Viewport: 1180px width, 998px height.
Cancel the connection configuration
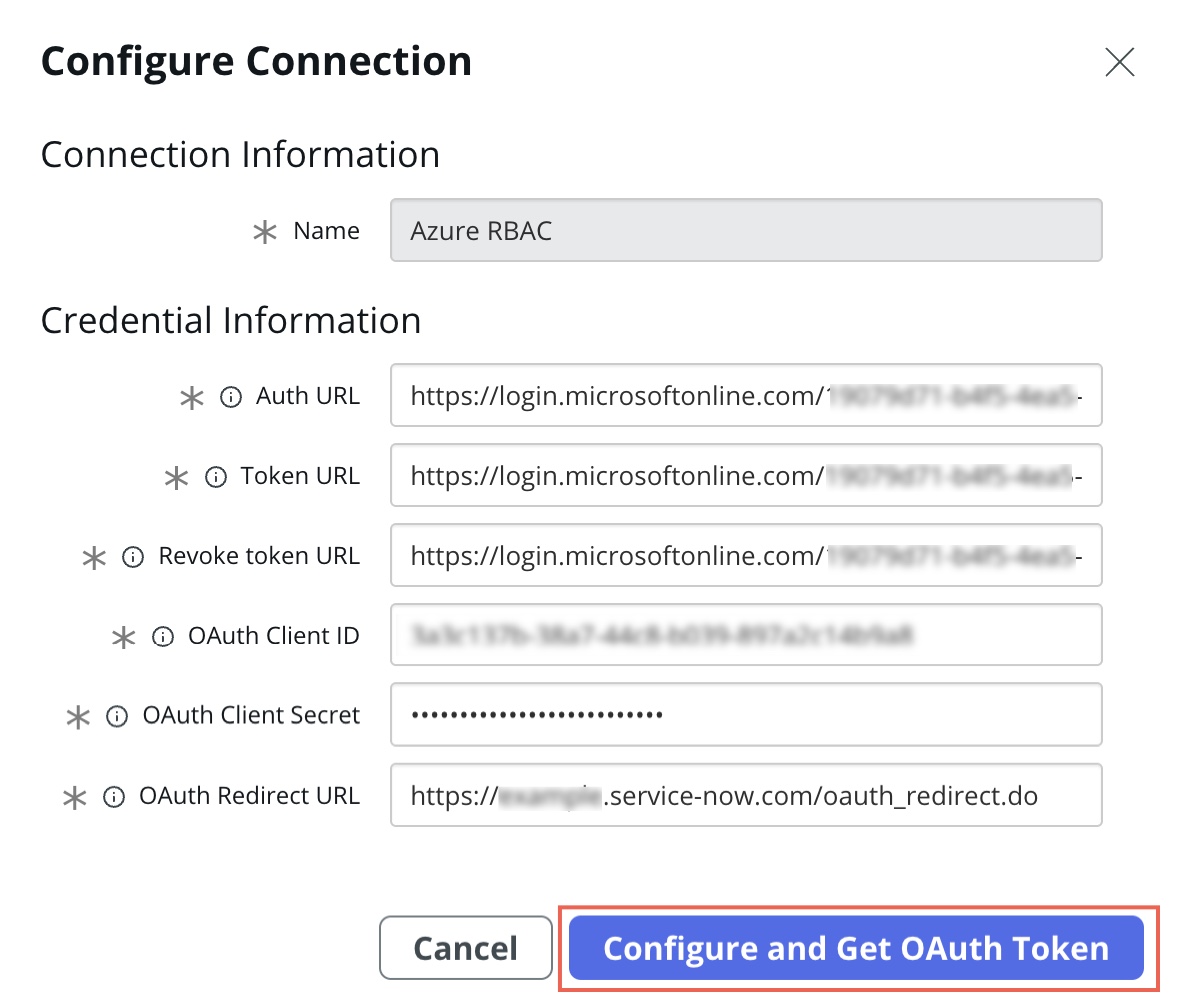[466, 948]
